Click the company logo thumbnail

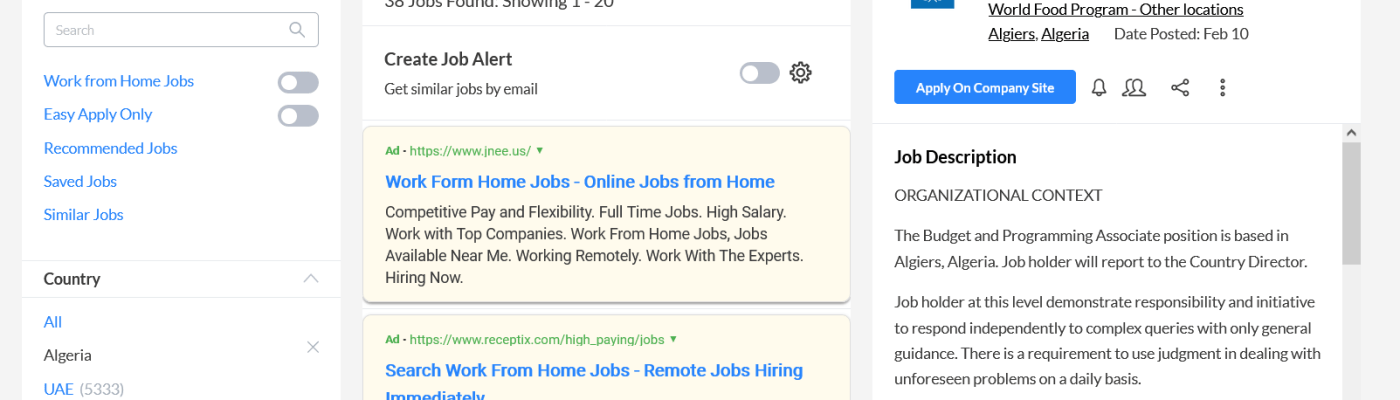[x=932, y=5]
